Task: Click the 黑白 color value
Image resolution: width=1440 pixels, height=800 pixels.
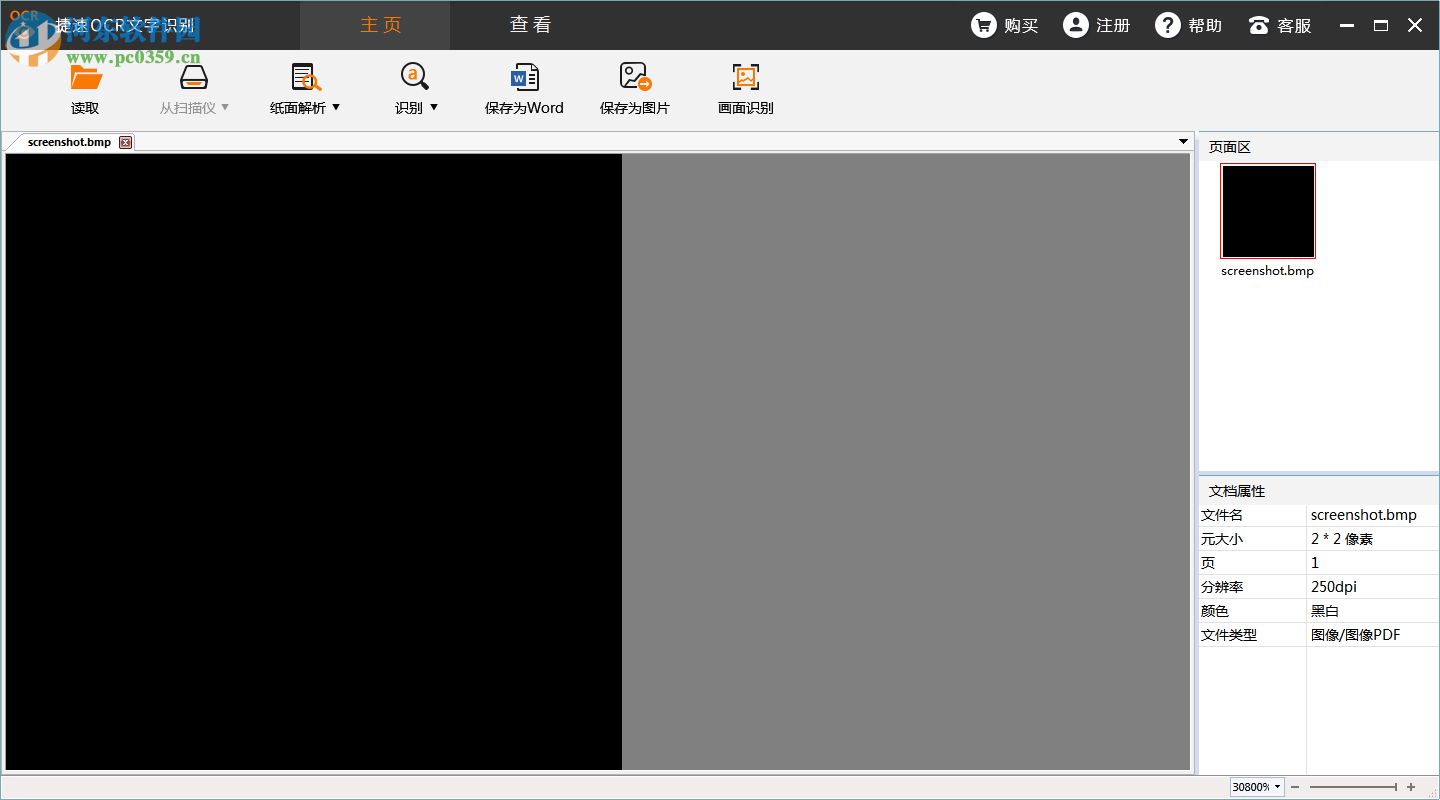Action: [x=1325, y=611]
